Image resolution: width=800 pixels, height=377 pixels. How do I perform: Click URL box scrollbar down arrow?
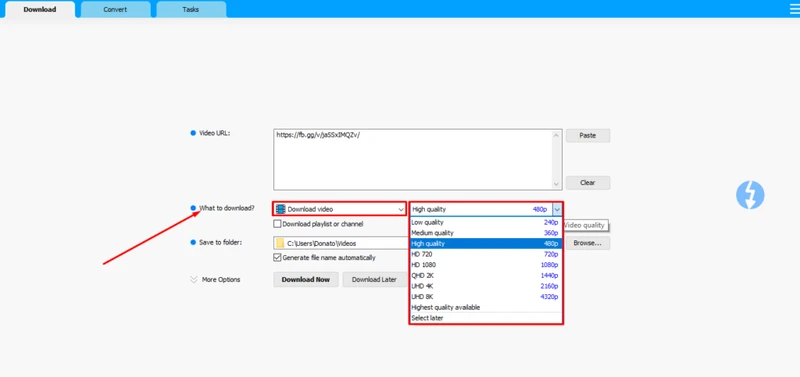tap(557, 184)
